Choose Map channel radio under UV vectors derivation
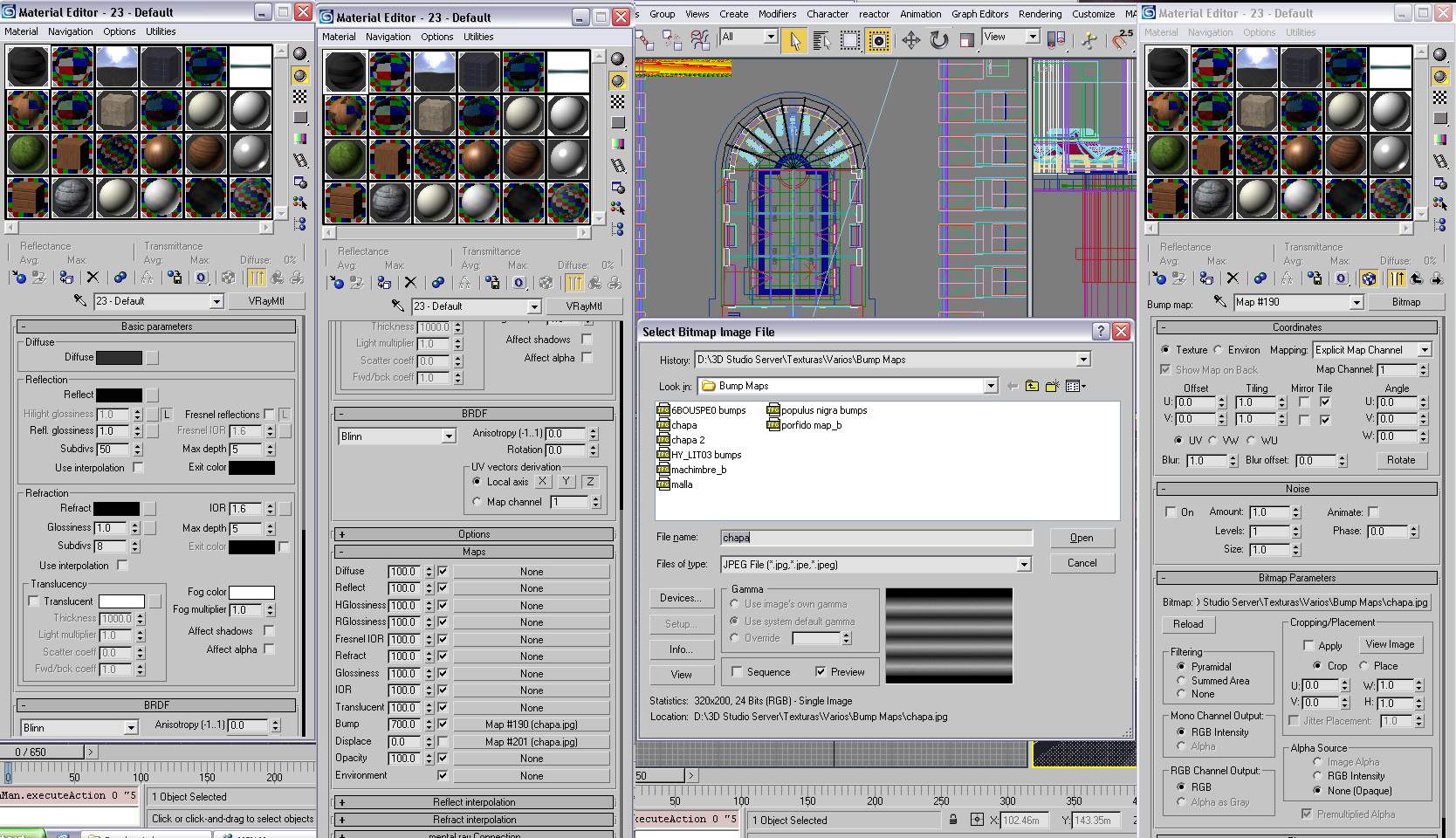The width and height of the screenshot is (1456, 838). (477, 502)
